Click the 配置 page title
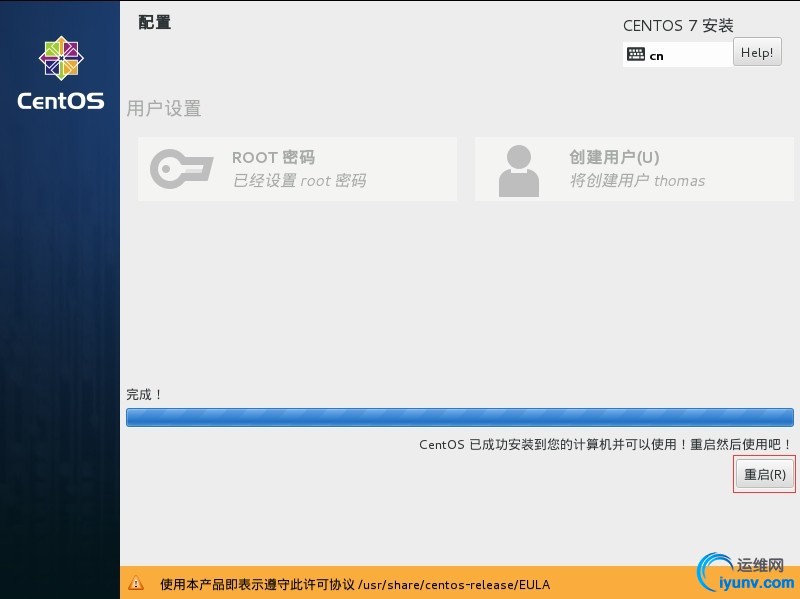The width and height of the screenshot is (800, 599). tap(155, 22)
